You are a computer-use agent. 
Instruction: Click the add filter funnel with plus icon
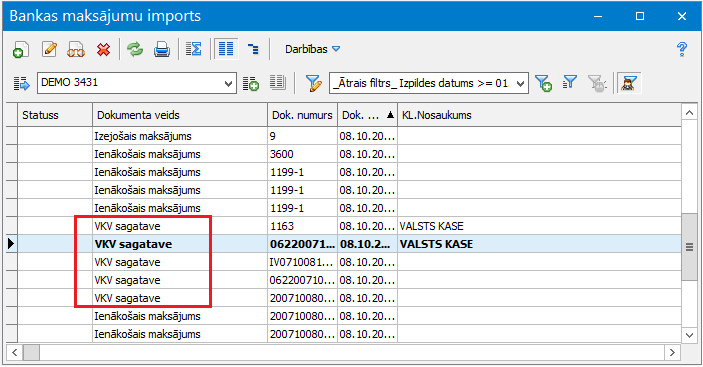click(543, 83)
